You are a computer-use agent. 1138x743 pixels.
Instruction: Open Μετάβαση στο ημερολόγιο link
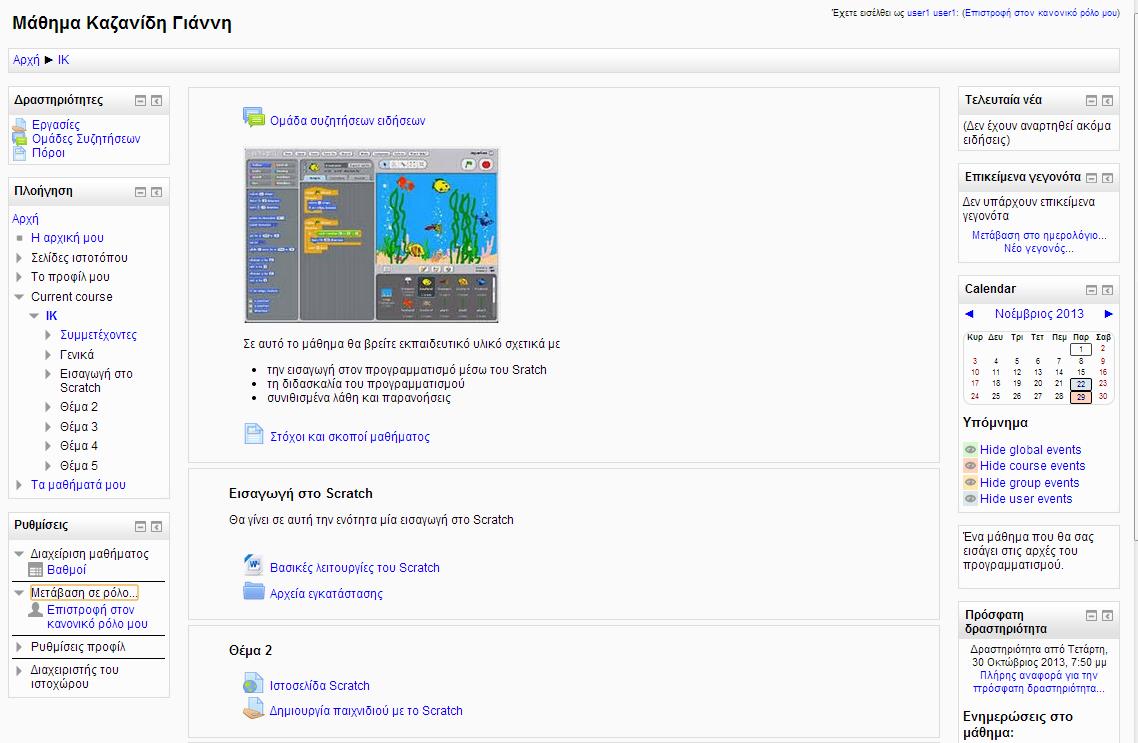(x=1039, y=235)
